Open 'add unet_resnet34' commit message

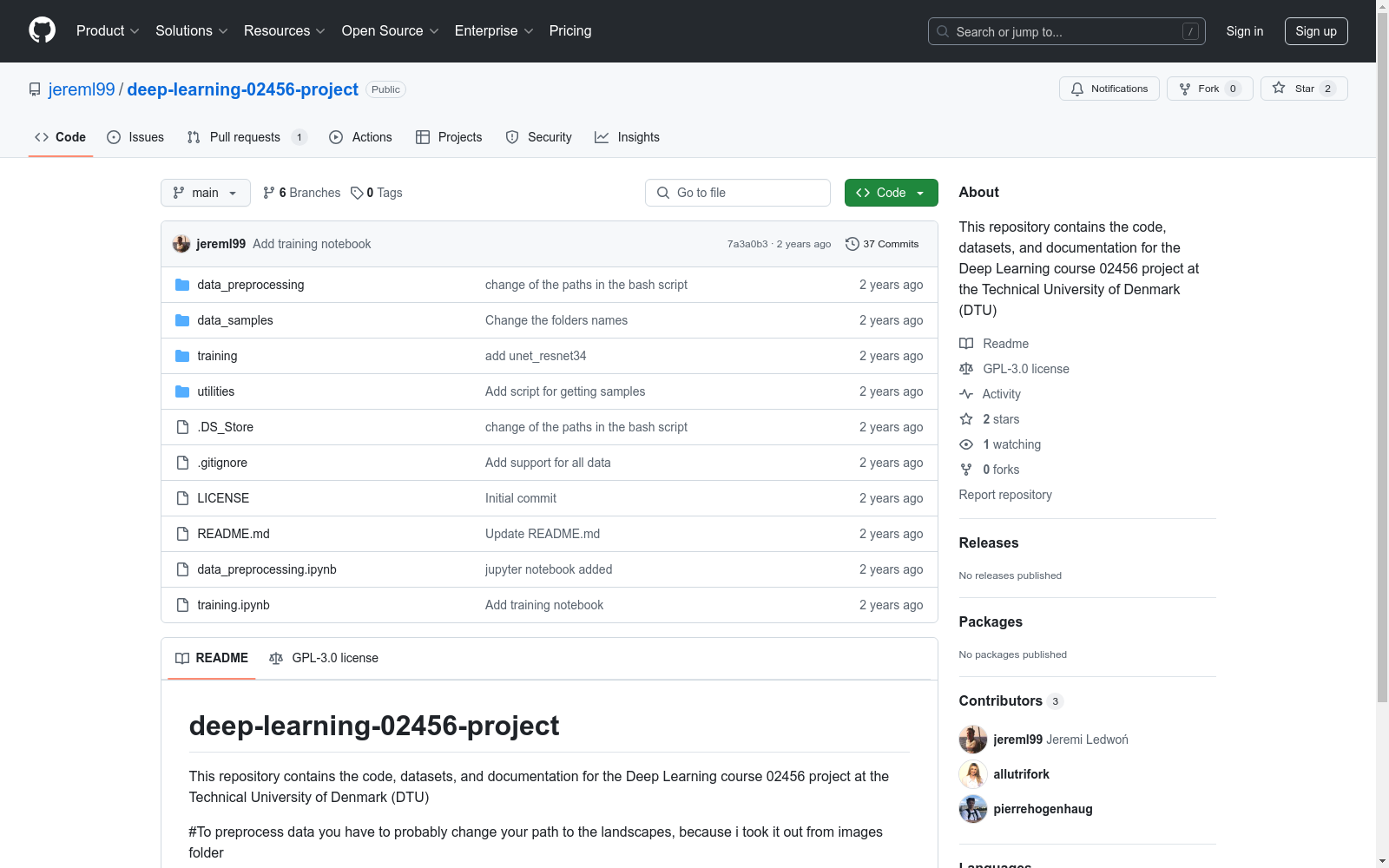pyautogui.click(x=536, y=356)
